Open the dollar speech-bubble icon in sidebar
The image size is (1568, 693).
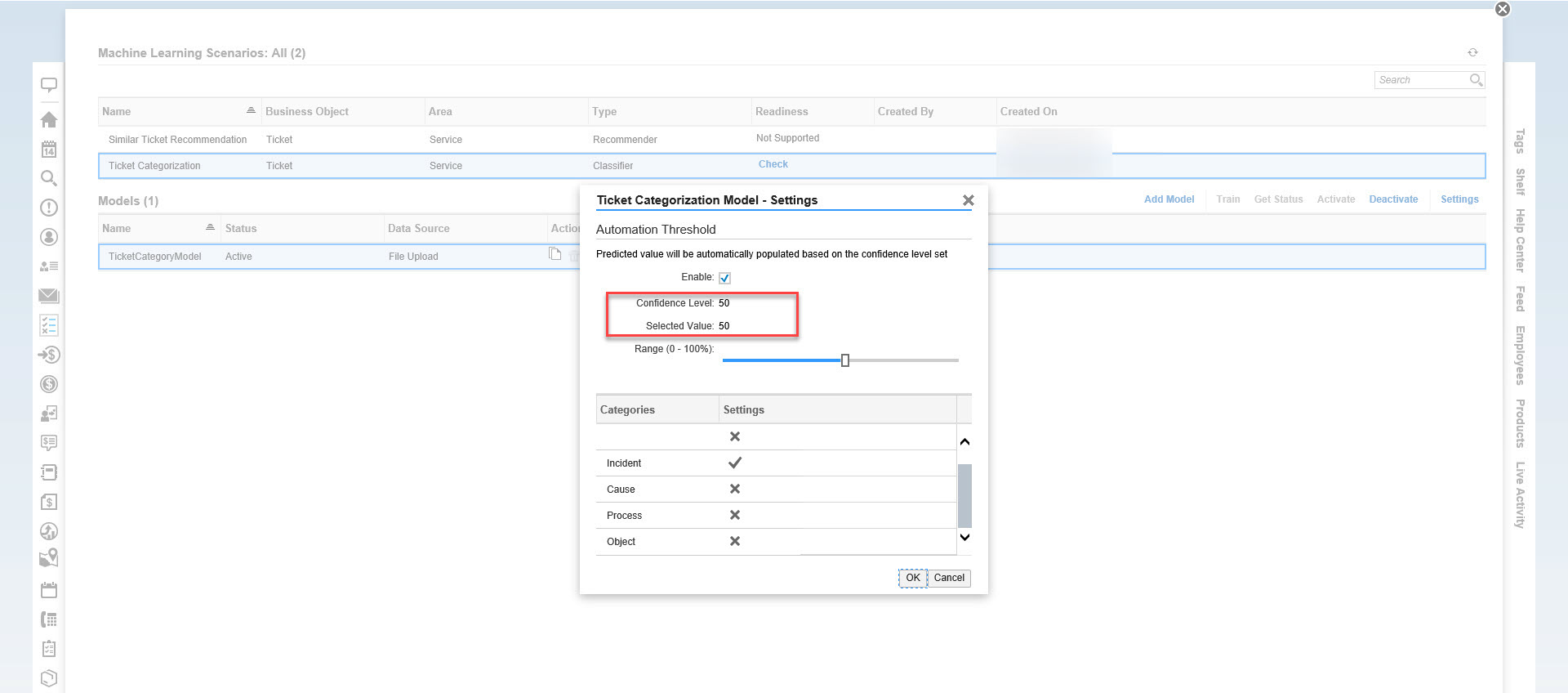point(49,443)
